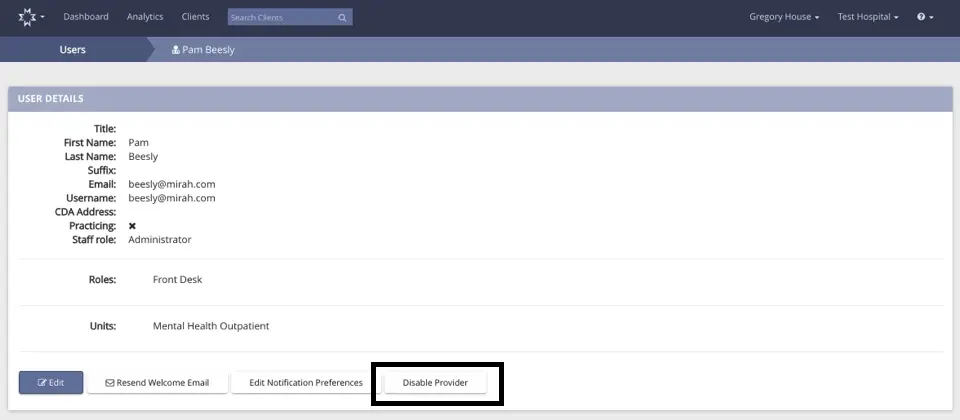Click the Title label
Image resolution: width=960 pixels, height=420 pixels.
[105, 129]
